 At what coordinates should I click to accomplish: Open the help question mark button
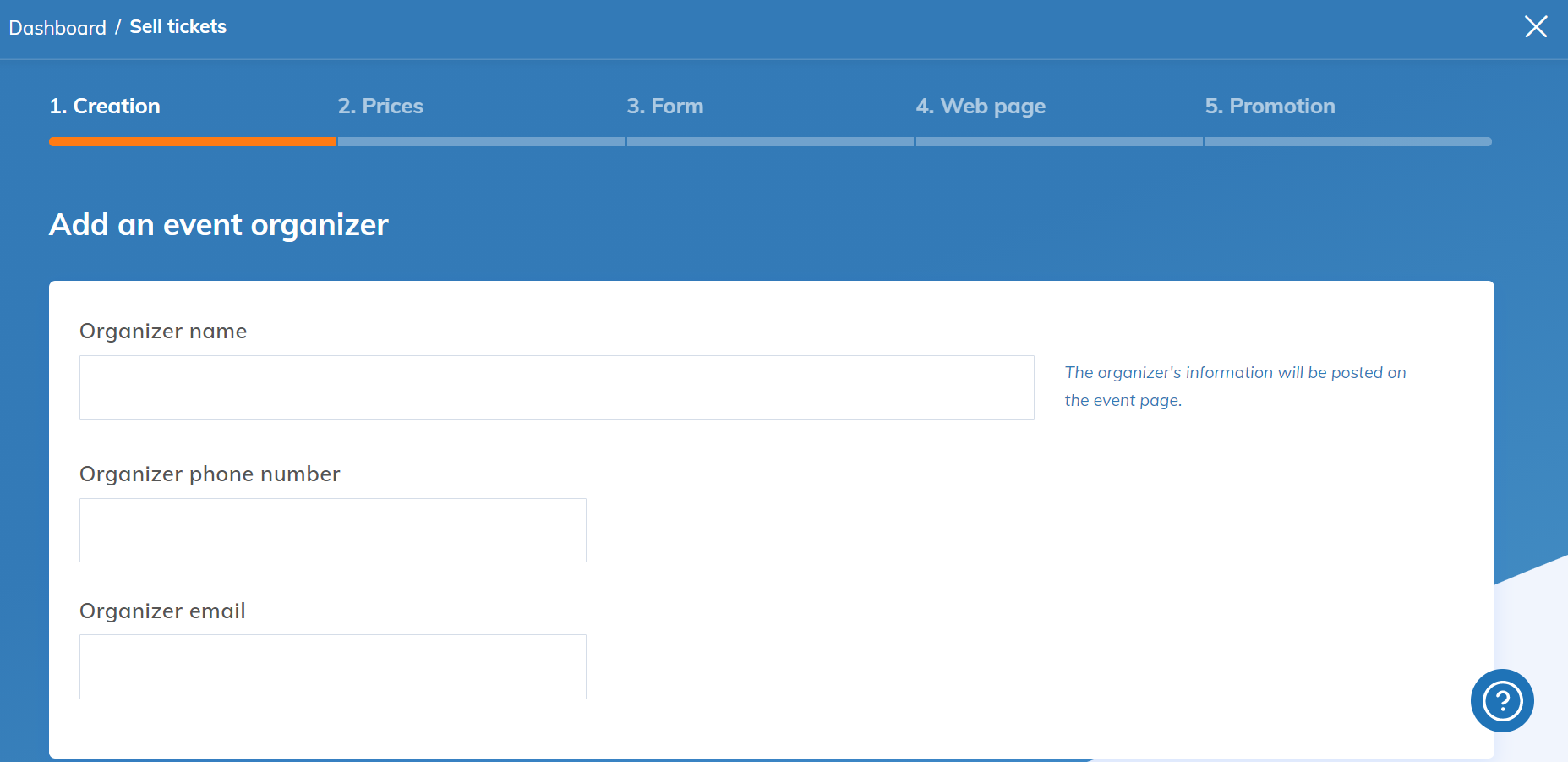click(x=1501, y=700)
